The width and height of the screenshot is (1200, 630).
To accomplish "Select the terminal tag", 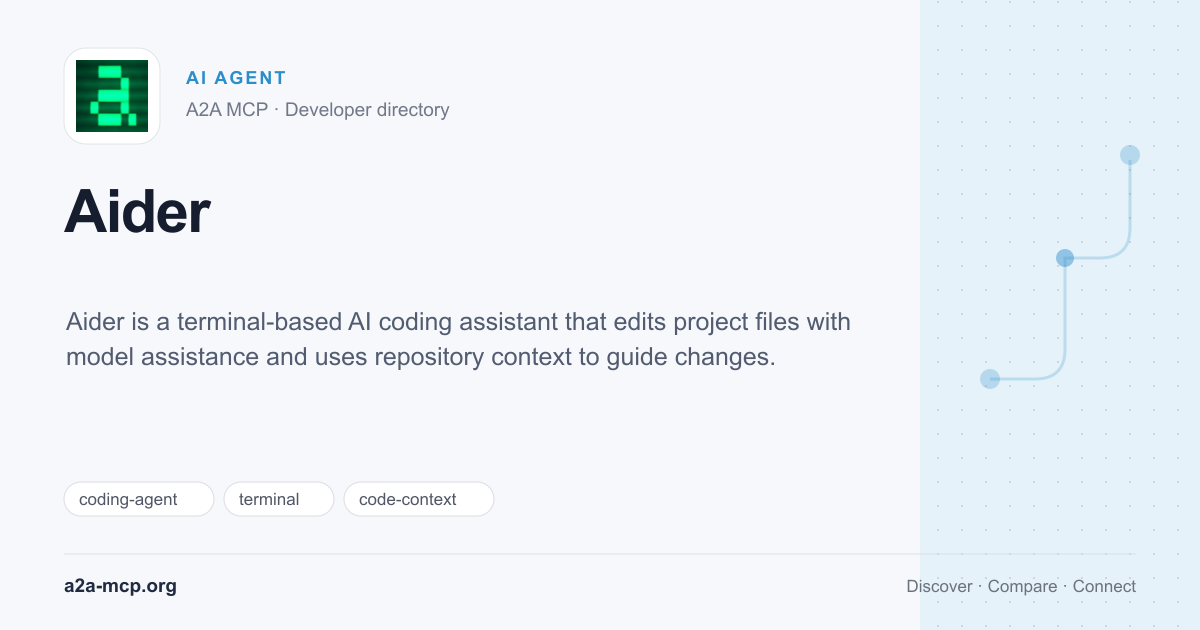I will pyautogui.click(x=279, y=499).
